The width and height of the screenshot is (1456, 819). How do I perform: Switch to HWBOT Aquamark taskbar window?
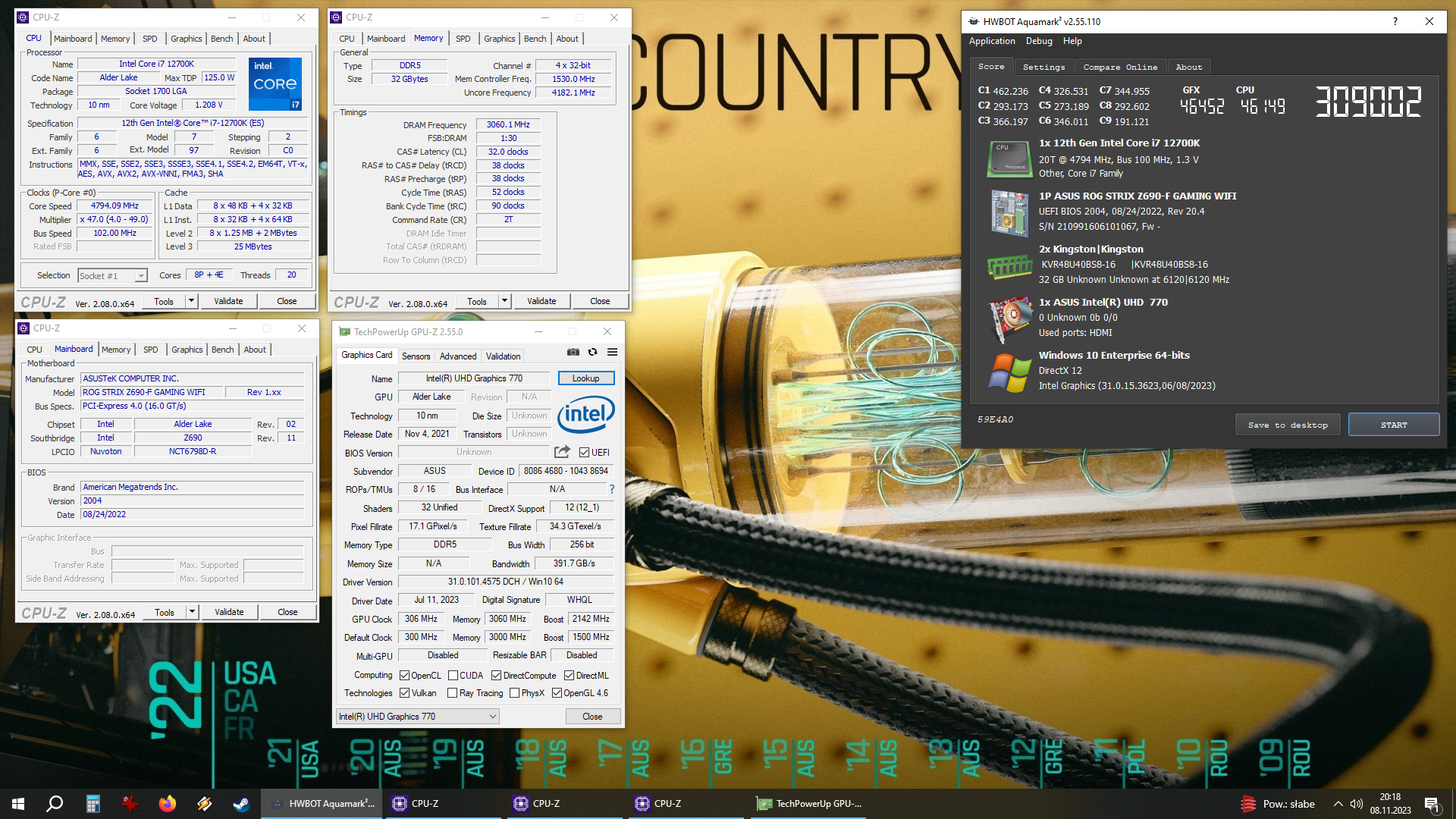323,804
